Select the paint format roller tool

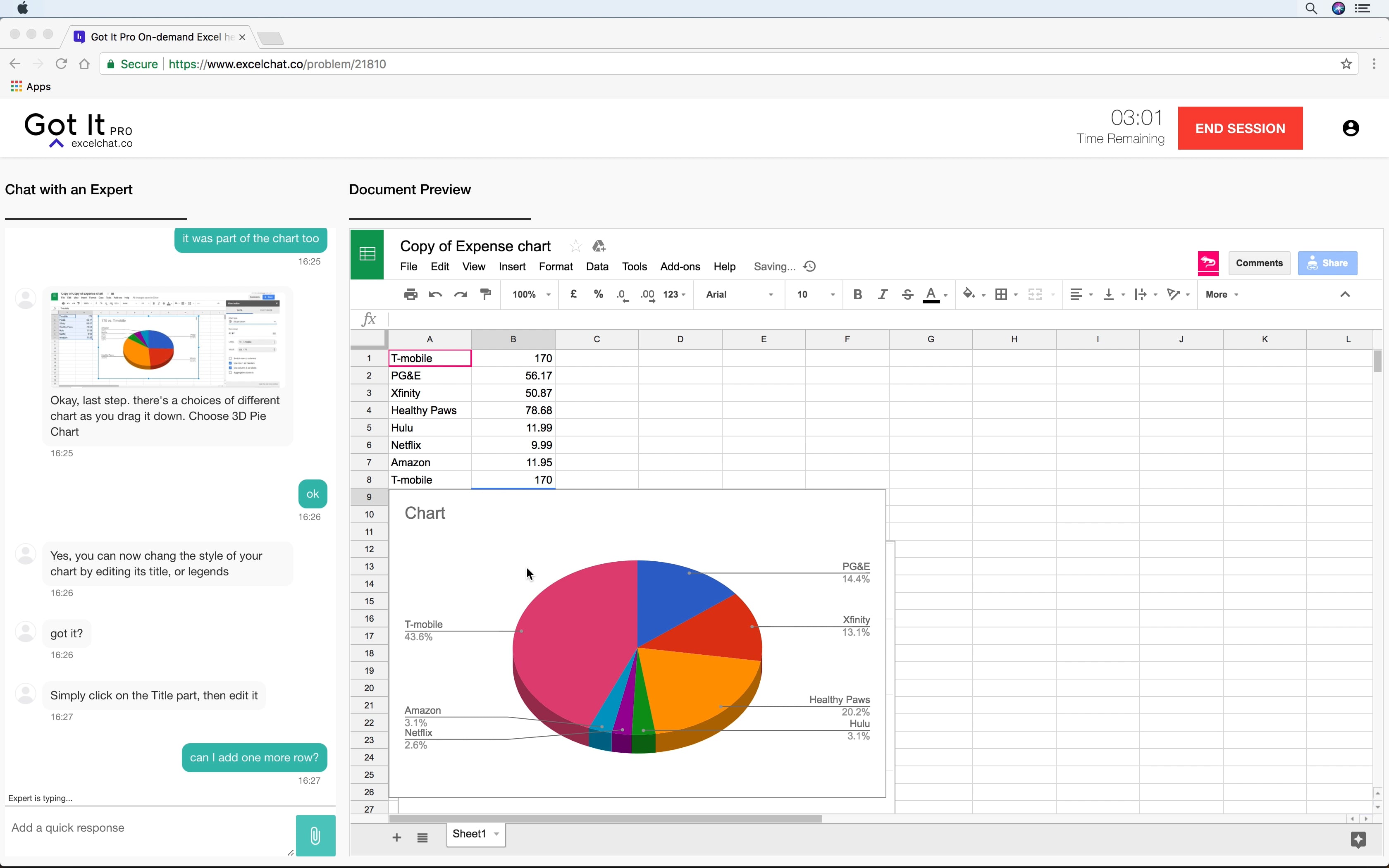click(x=486, y=294)
